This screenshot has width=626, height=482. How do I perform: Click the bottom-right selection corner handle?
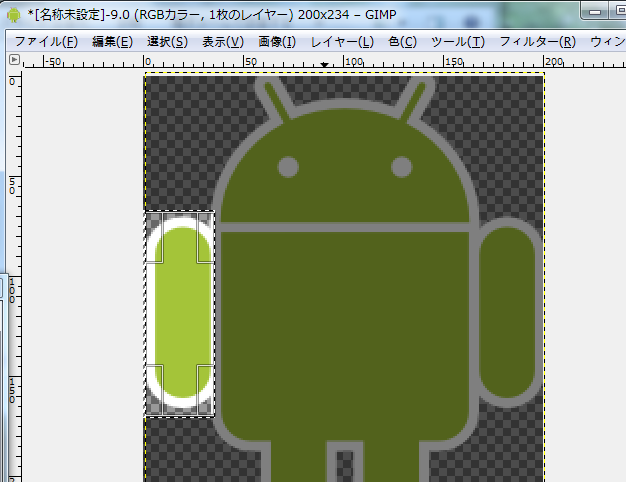[x=206, y=390]
